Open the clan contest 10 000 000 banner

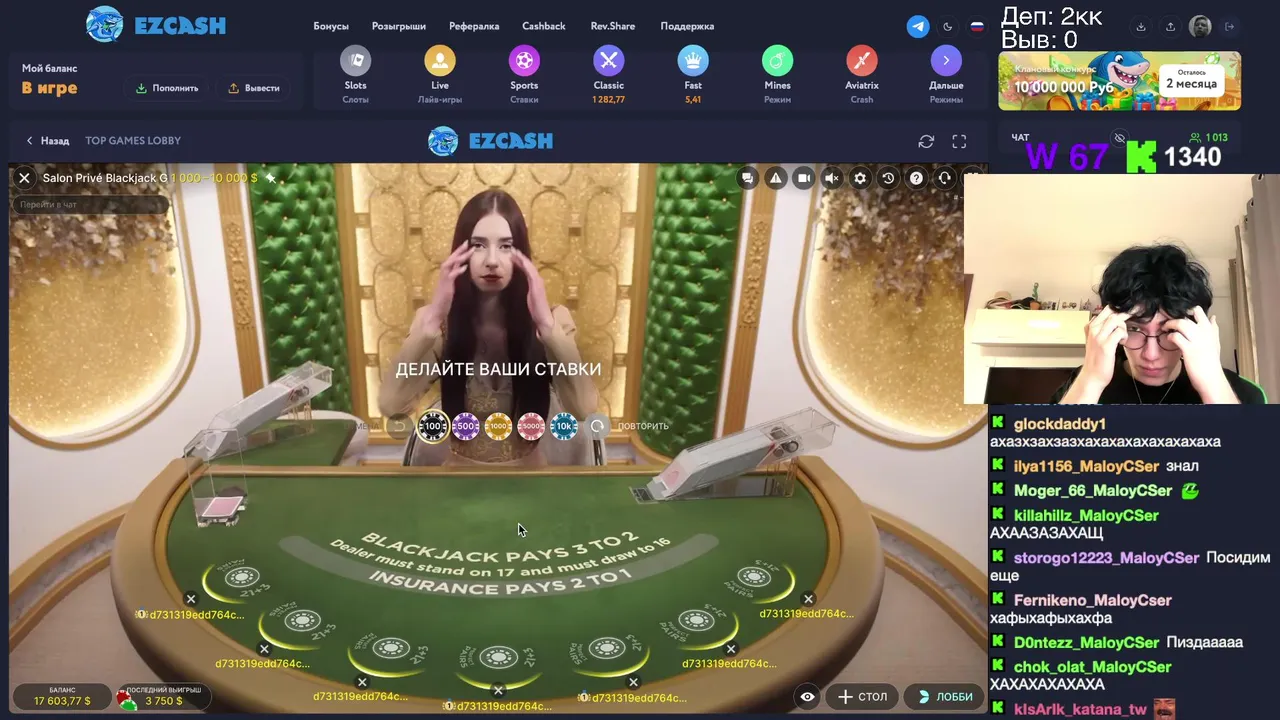coord(1119,81)
